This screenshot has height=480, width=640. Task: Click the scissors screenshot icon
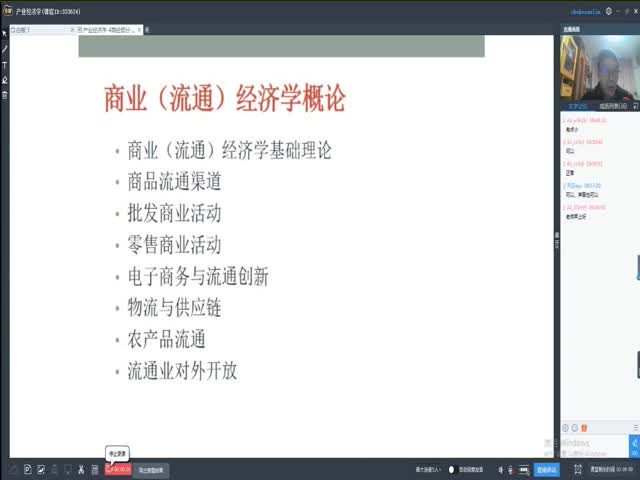(81, 469)
